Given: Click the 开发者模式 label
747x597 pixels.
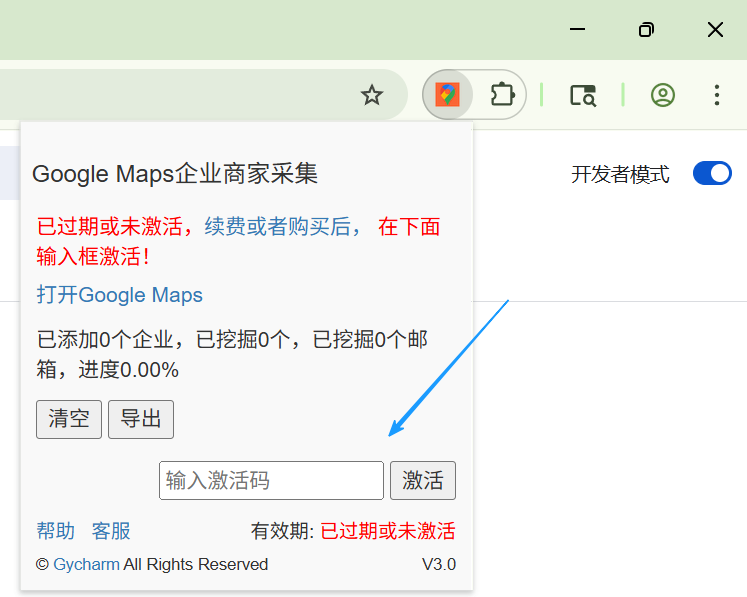Looking at the screenshot, I should (x=620, y=174).
